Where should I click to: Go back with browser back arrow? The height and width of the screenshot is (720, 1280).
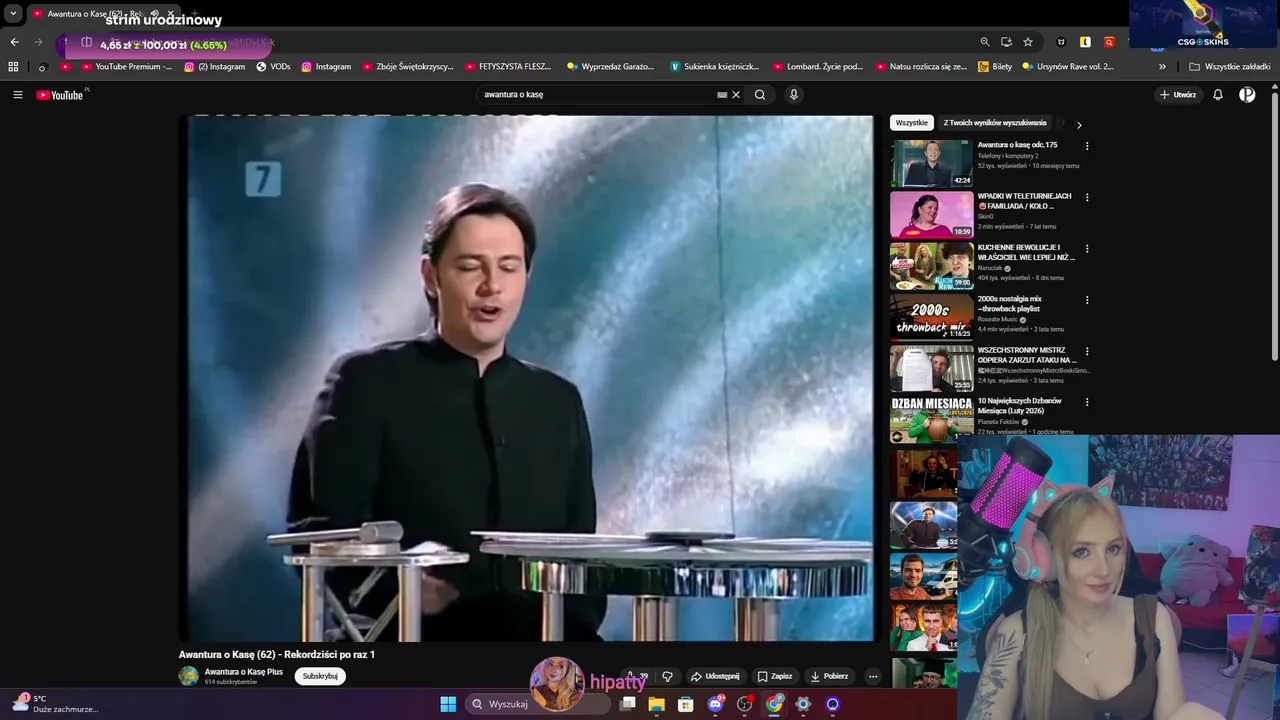coord(14,42)
